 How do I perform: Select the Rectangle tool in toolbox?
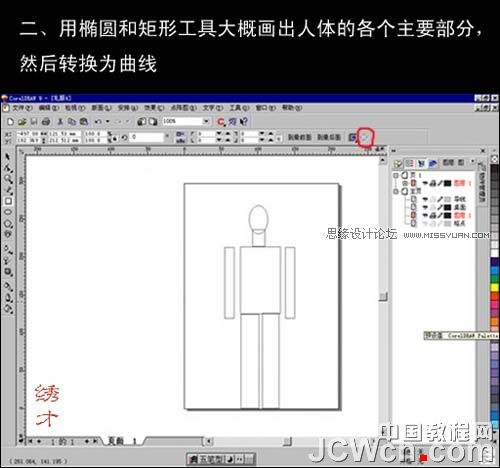coord(8,201)
